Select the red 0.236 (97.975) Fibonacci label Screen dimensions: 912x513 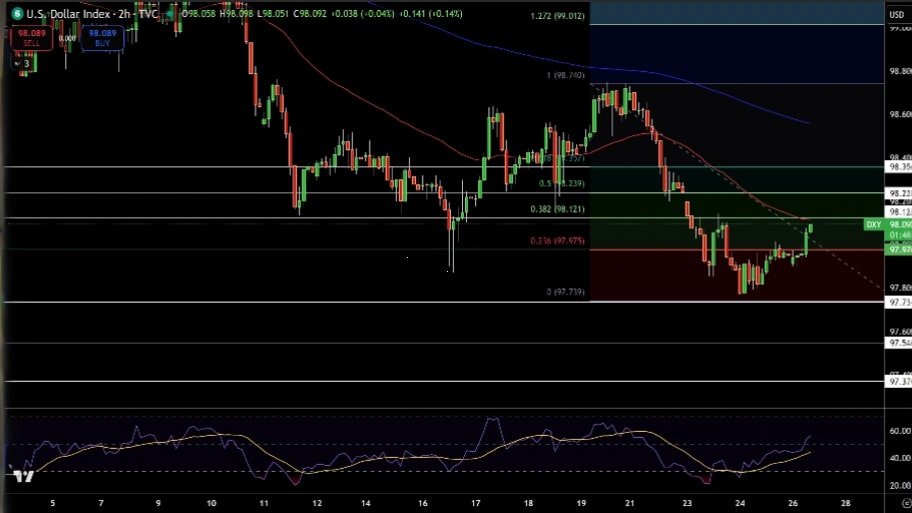[x=557, y=241]
